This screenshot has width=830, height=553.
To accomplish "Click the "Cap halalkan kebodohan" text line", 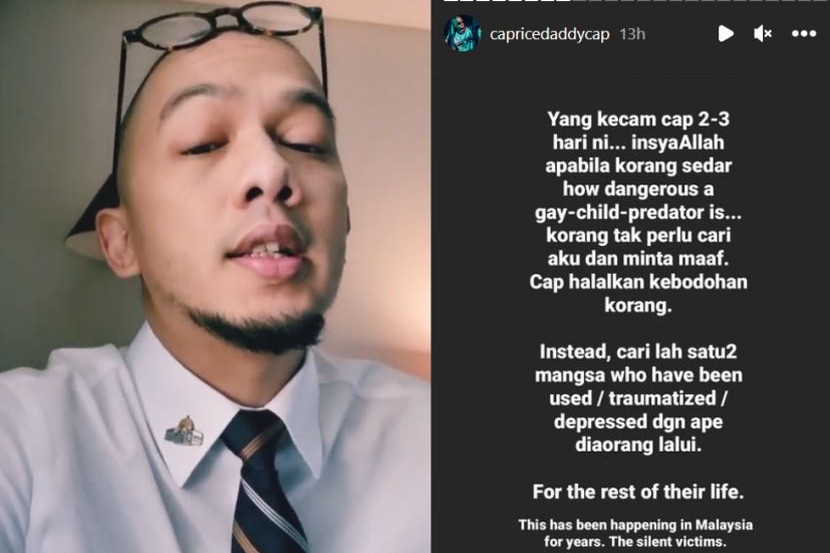I will point(638,282).
